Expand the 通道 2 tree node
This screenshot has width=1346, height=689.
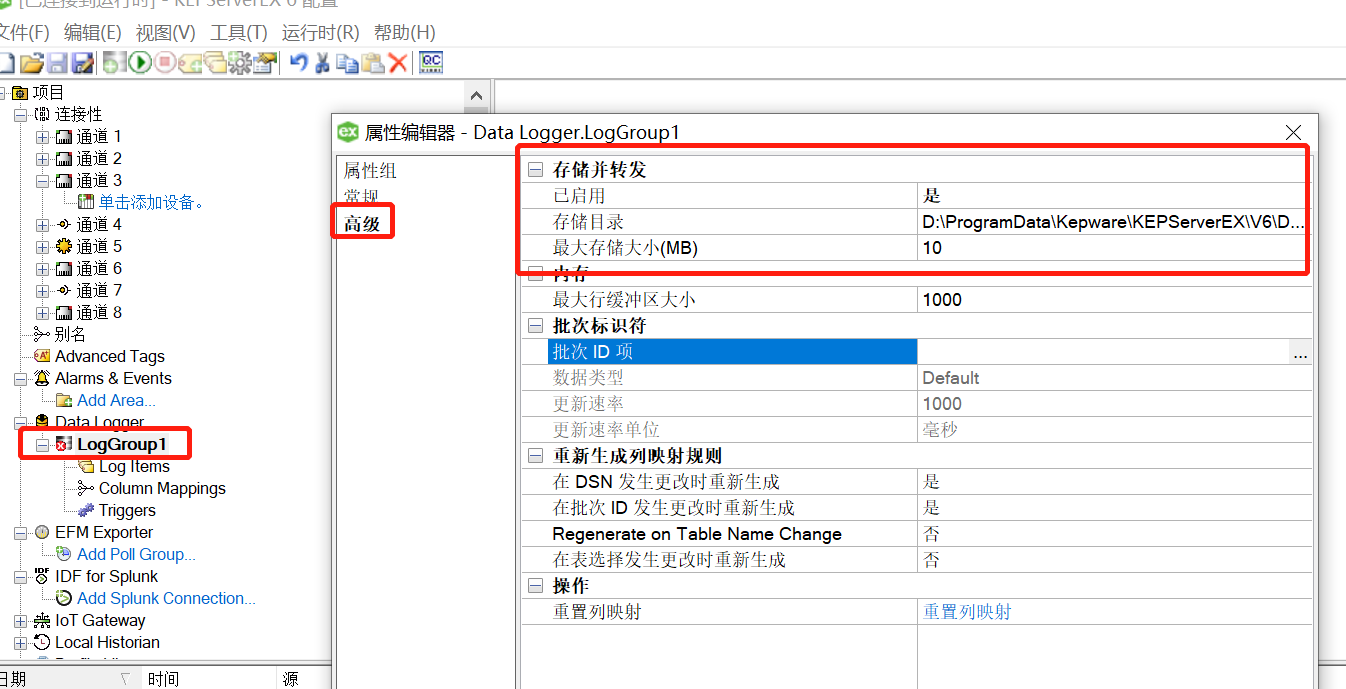pyautogui.click(x=42, y=158)
